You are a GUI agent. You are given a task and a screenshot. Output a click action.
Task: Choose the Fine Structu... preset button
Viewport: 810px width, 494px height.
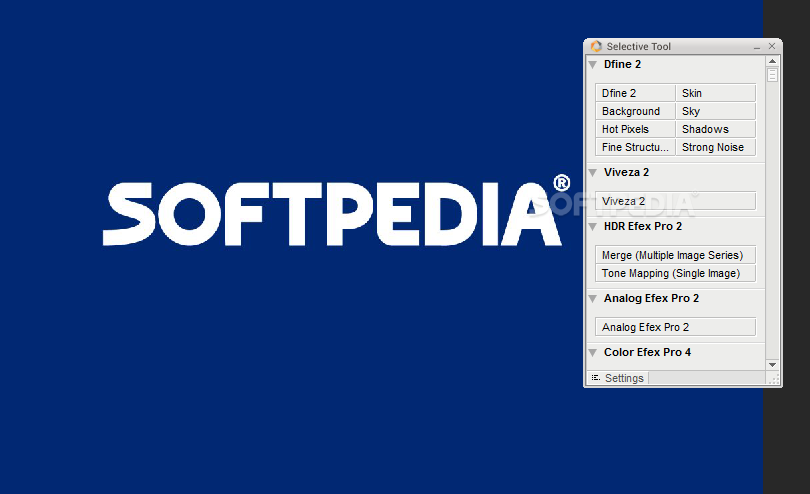tap(635, 147)
